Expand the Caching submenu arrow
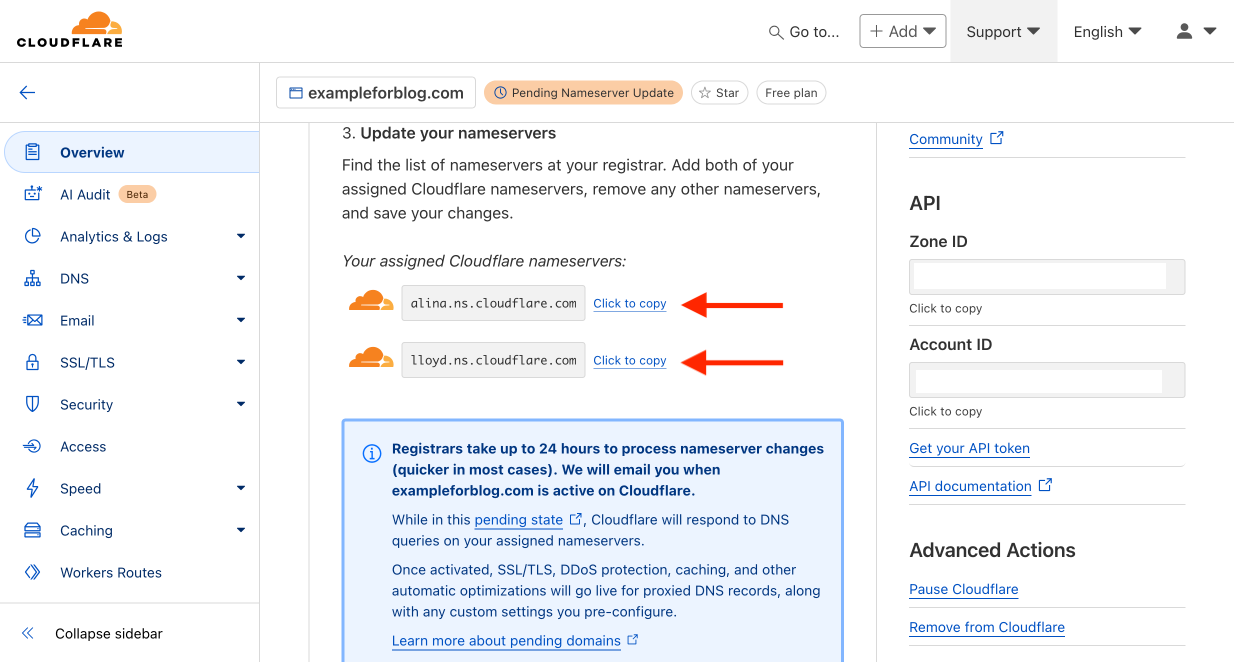This screenshot has height=662, width=1234. 241,531
